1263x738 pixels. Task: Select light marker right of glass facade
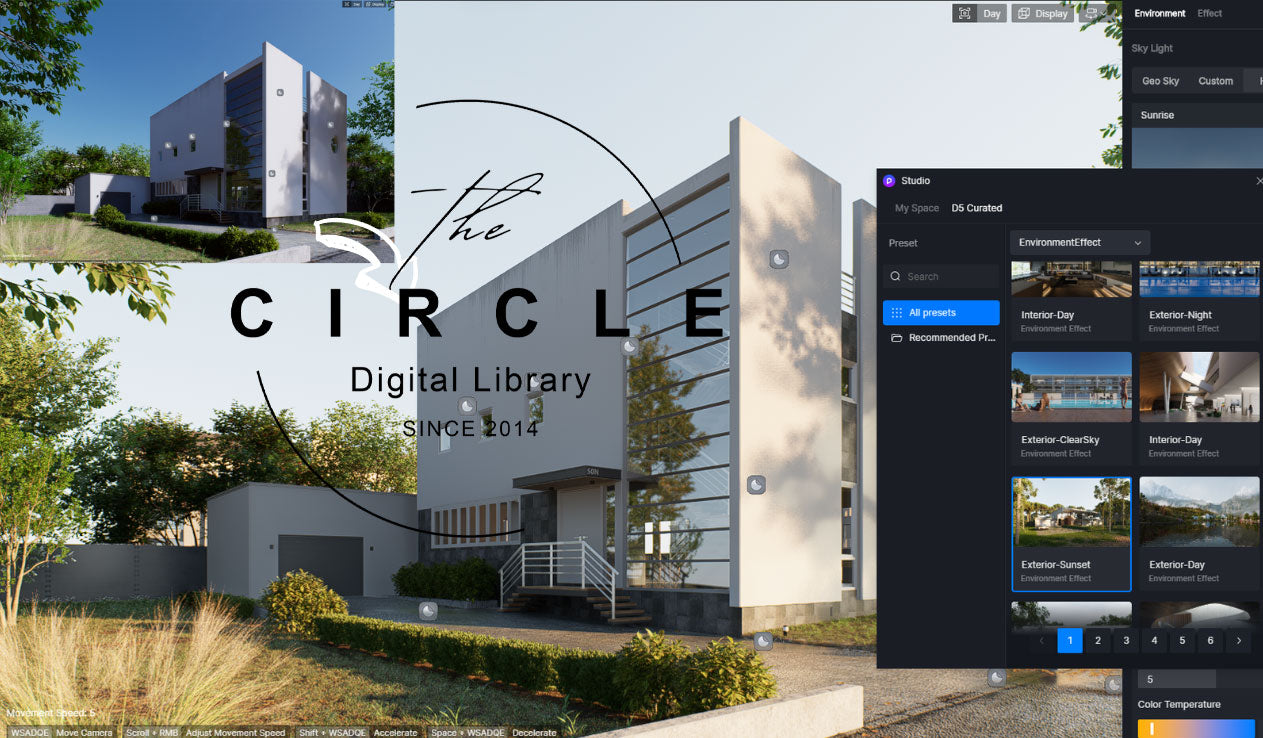pyautogui.click(x=757, y=484)
